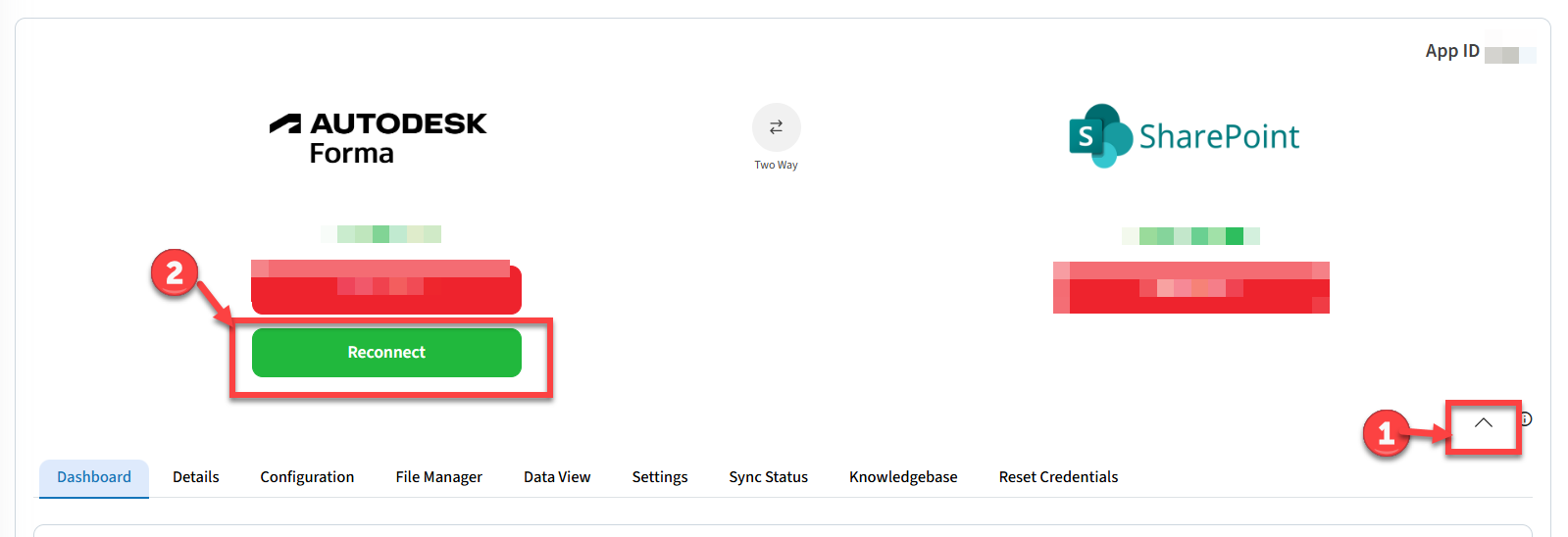This screenshot has height=537, width=1568.
Task: Click the green status text under Autodesk Forma
Action: tap(381, 234)
